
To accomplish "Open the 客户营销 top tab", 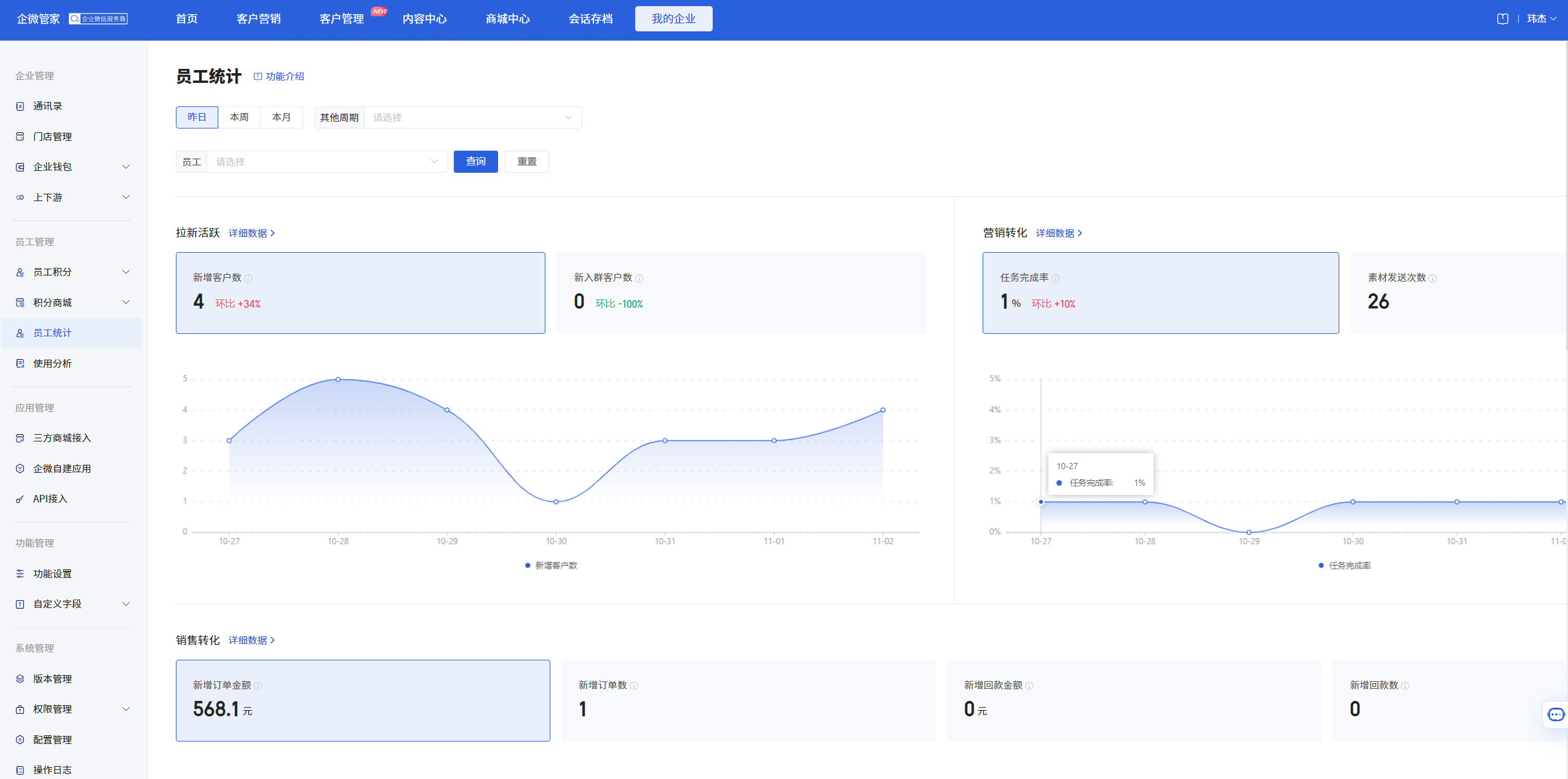I will click(258, 19).
